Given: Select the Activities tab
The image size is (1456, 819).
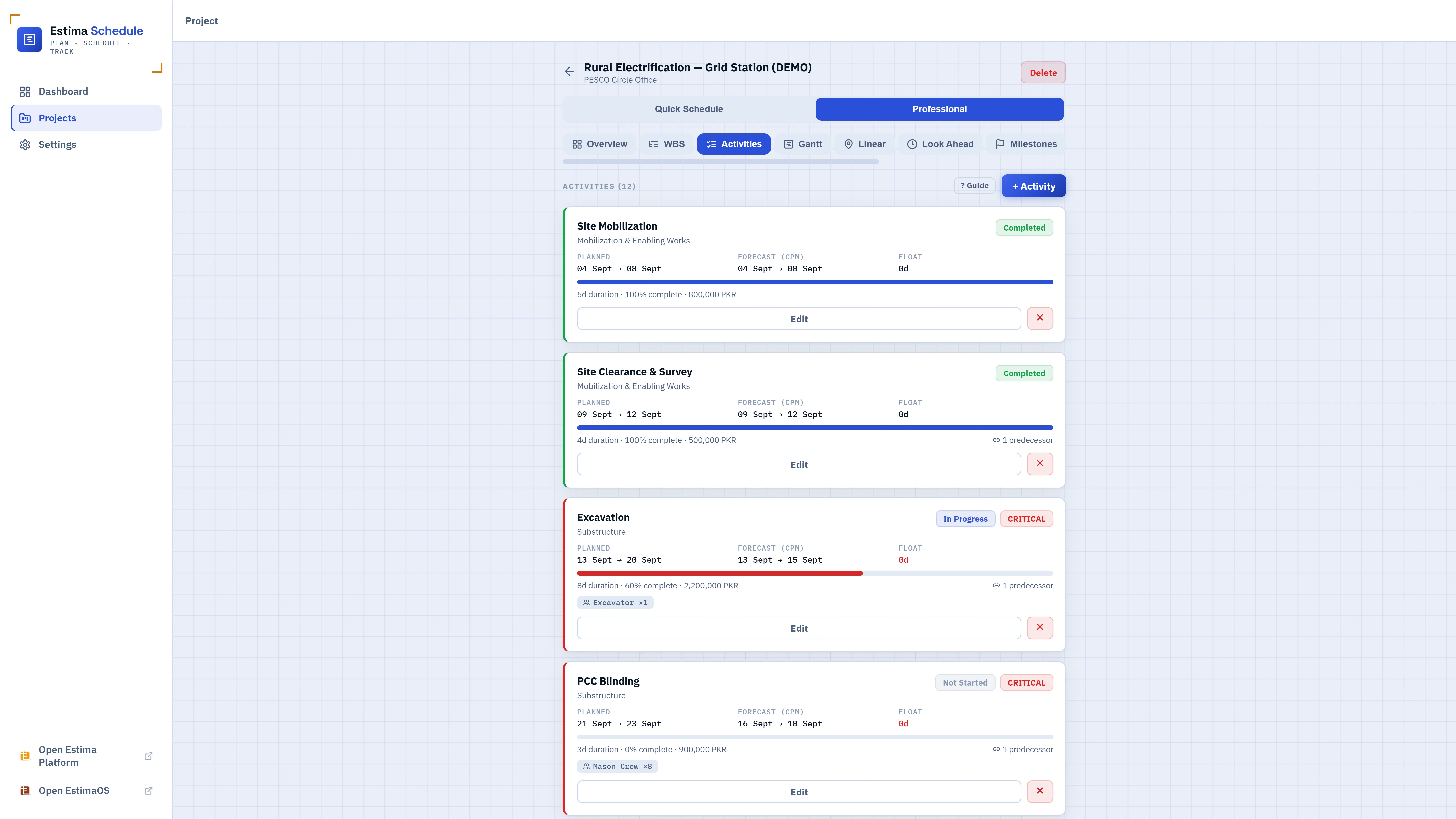Looking at the screenshot, I should pos(734,144).
